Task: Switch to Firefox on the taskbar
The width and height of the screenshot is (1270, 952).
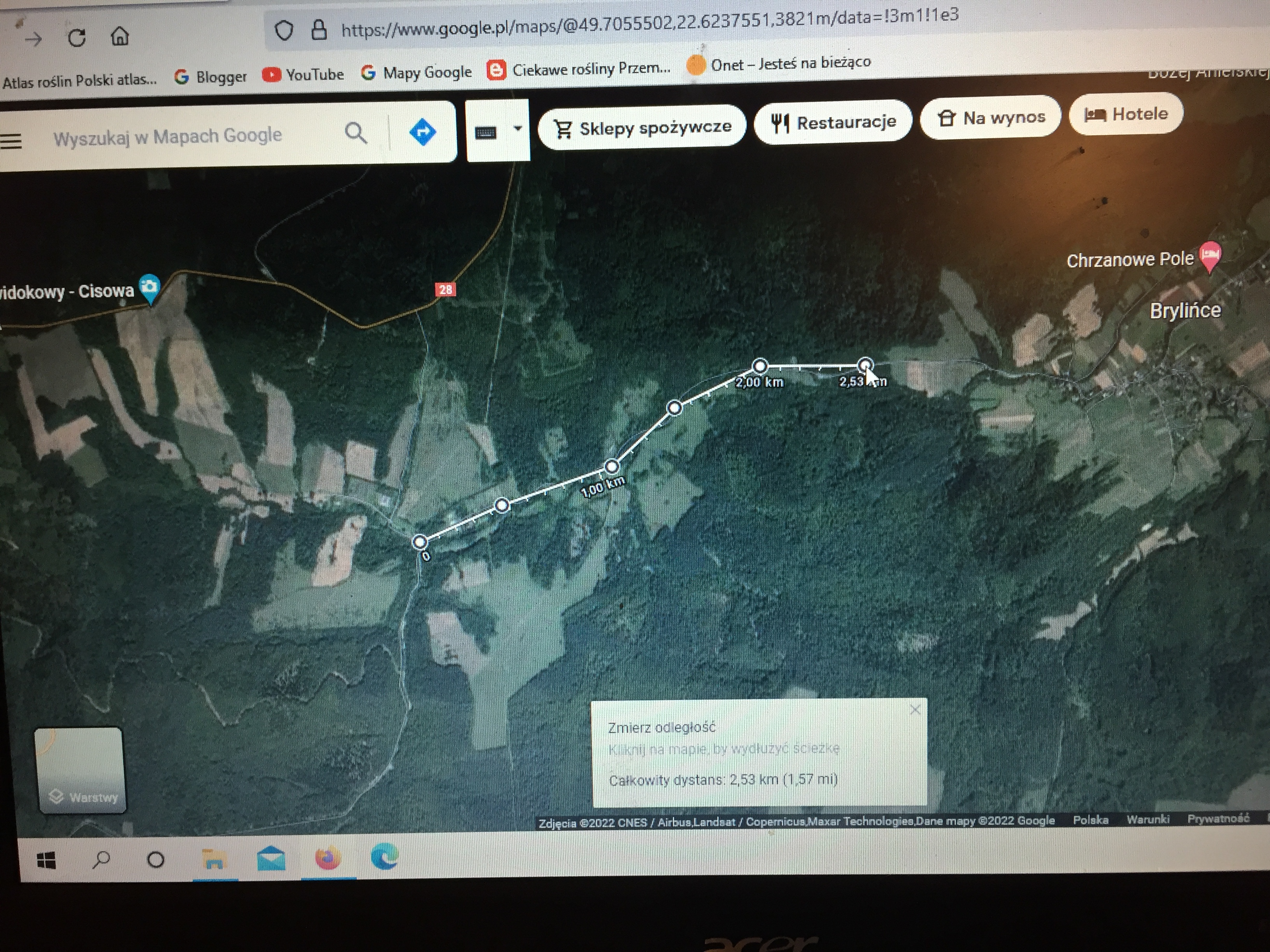Action: pyautogui.click(x=328, y=858)
